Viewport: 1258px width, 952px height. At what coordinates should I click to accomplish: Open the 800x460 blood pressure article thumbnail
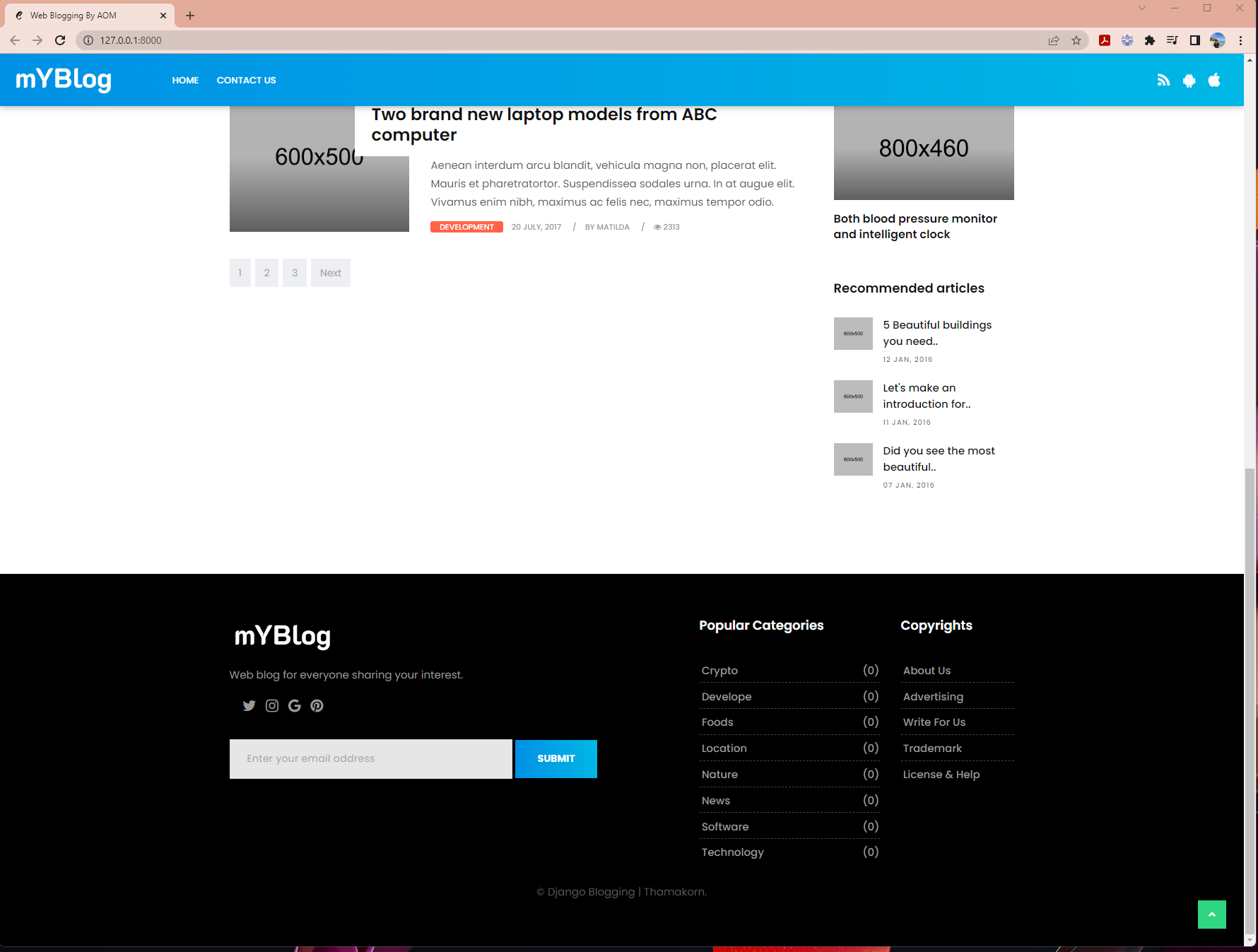click(x=923, y=153)
